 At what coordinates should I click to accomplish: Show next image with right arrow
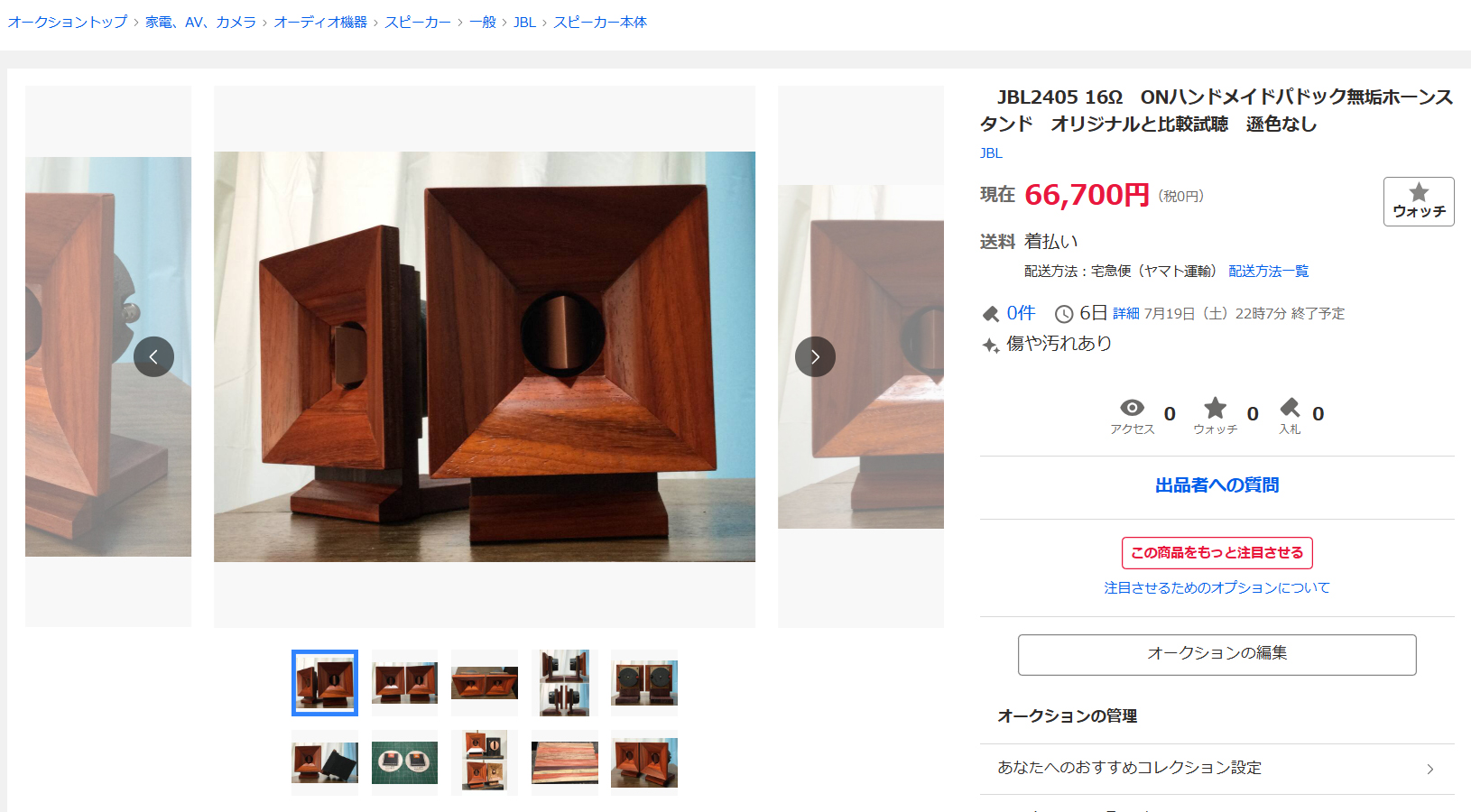click(x=815, y=356)
